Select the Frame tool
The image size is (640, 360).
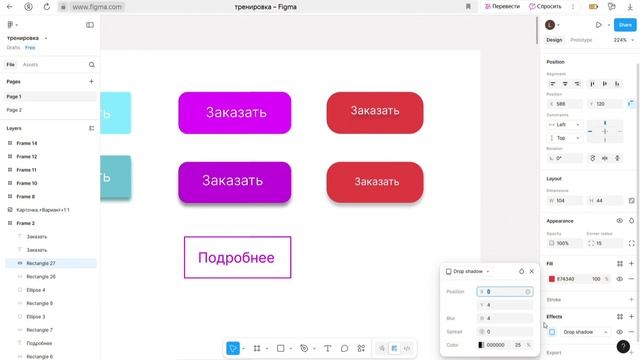point(257,348)
